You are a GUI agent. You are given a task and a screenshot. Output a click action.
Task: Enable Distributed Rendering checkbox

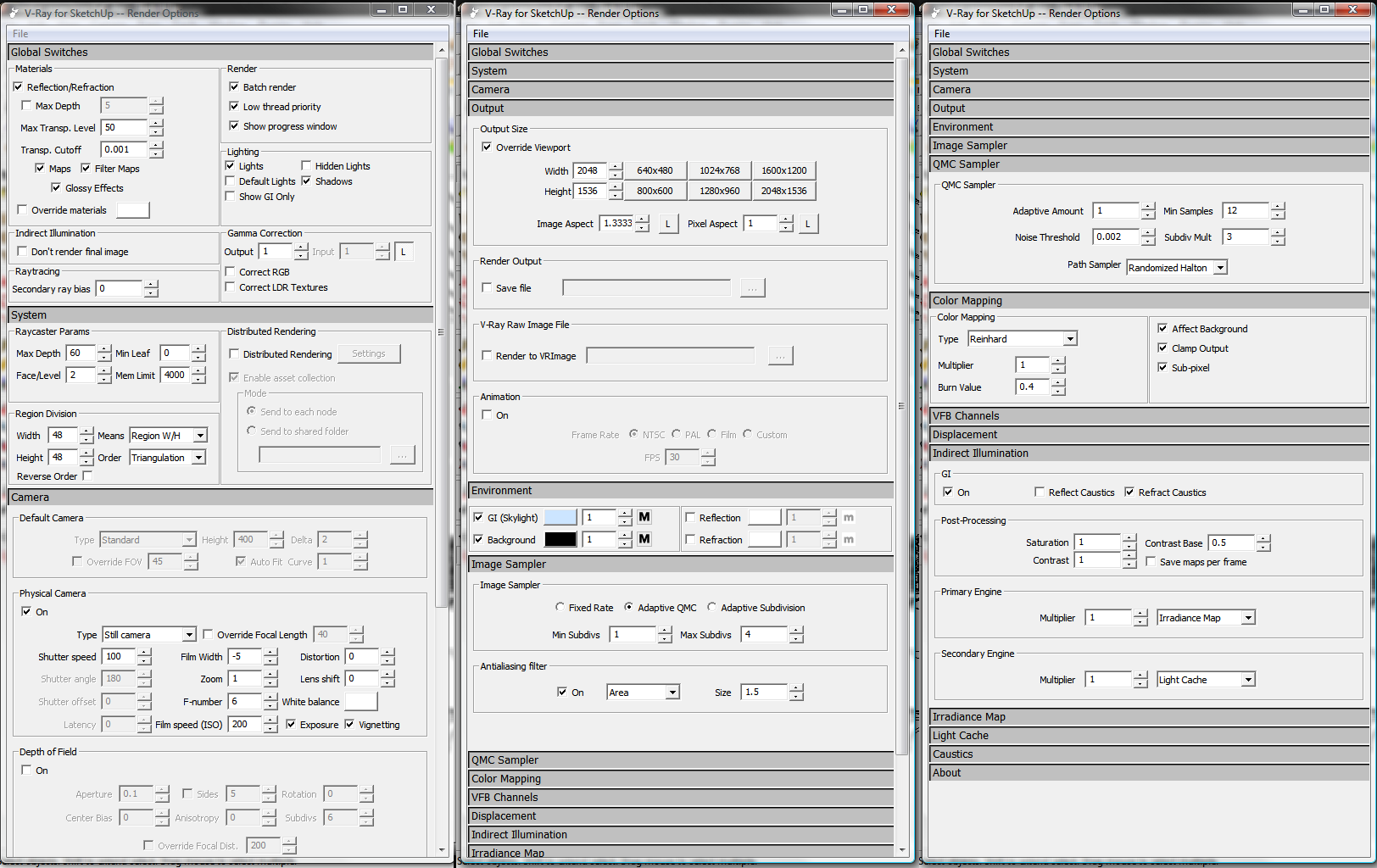[234, 353]
